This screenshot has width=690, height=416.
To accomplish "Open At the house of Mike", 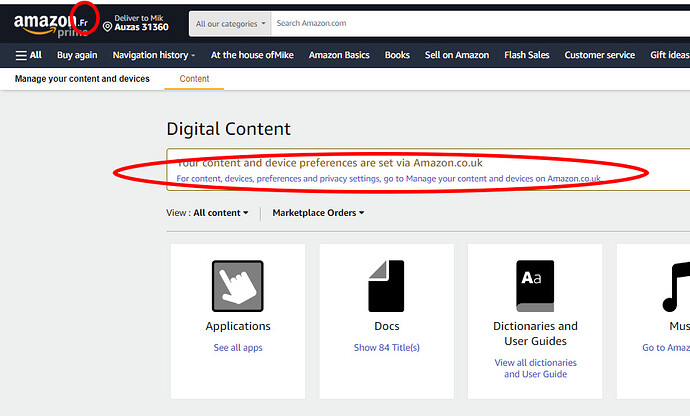I will (252, 55).
